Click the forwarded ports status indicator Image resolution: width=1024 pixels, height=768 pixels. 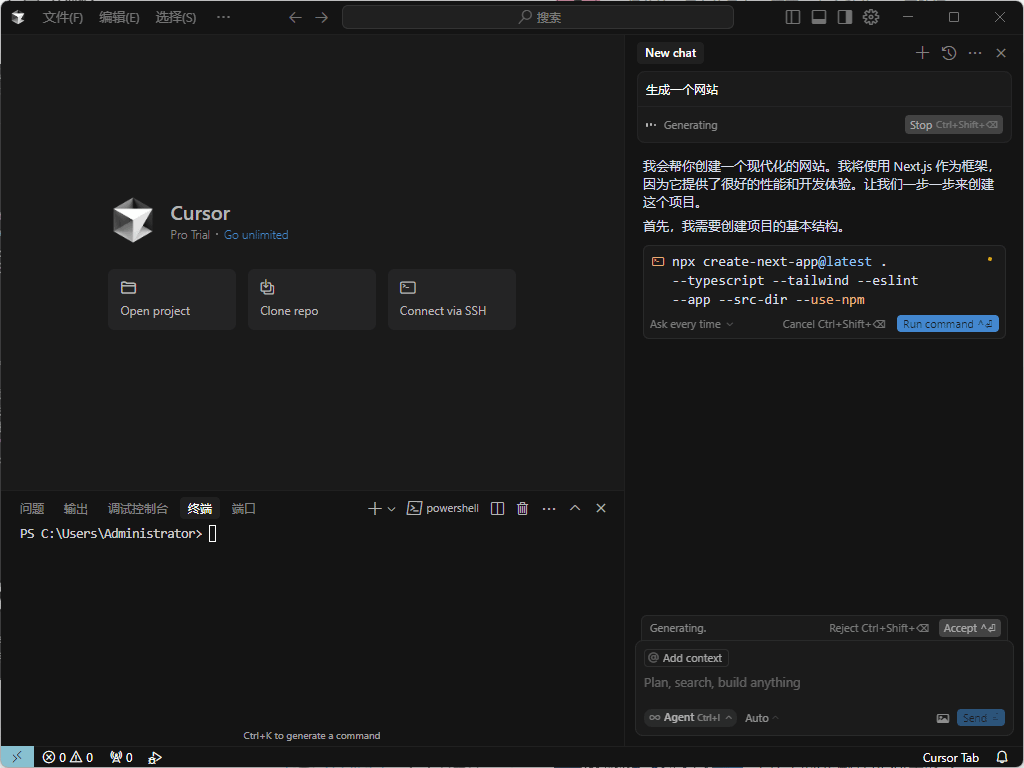tap(121, 758)
